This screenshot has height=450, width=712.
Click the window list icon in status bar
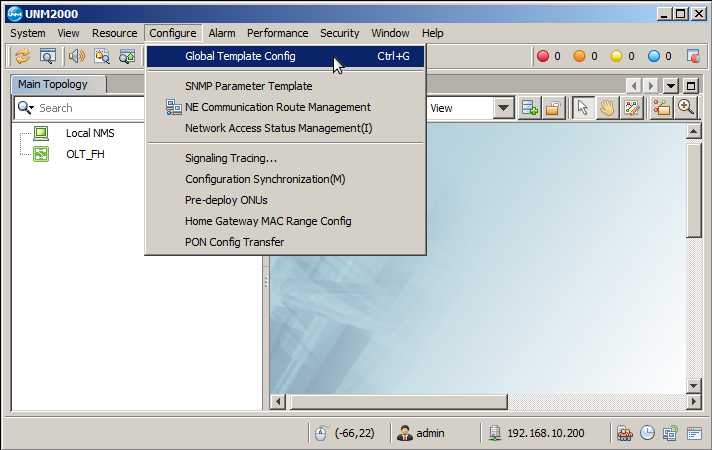pyautogui.click(x=694, y=434)
